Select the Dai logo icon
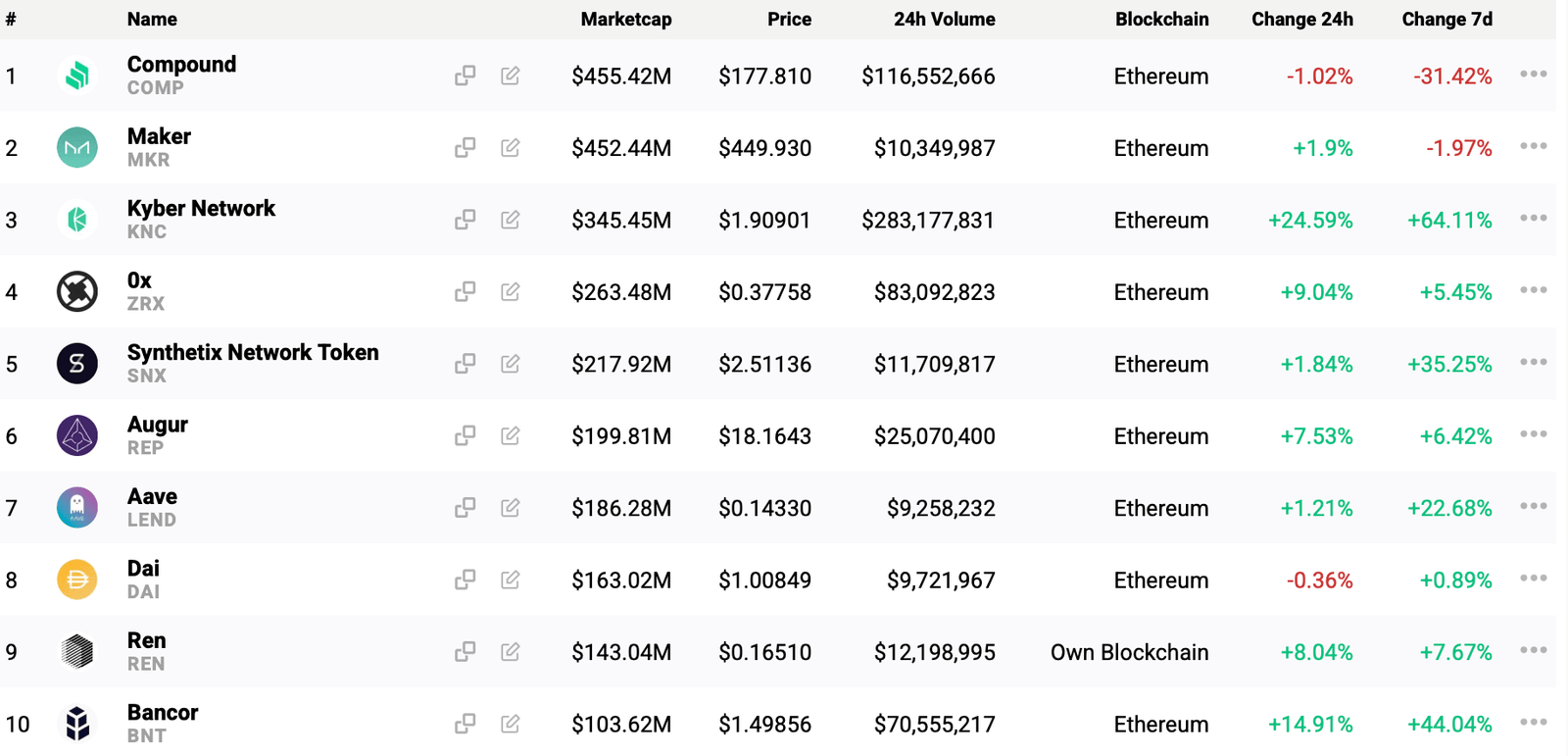 tap(77, 579)
